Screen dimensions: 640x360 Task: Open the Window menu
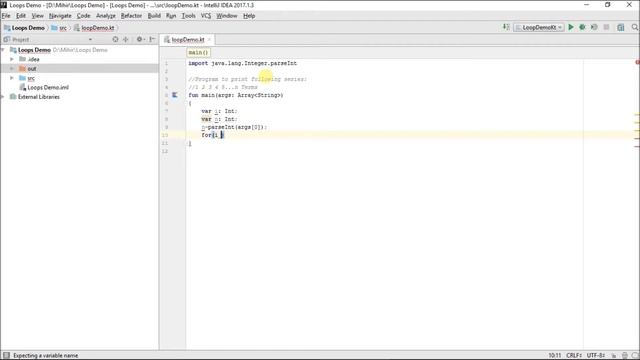click(x=227, y=16)
